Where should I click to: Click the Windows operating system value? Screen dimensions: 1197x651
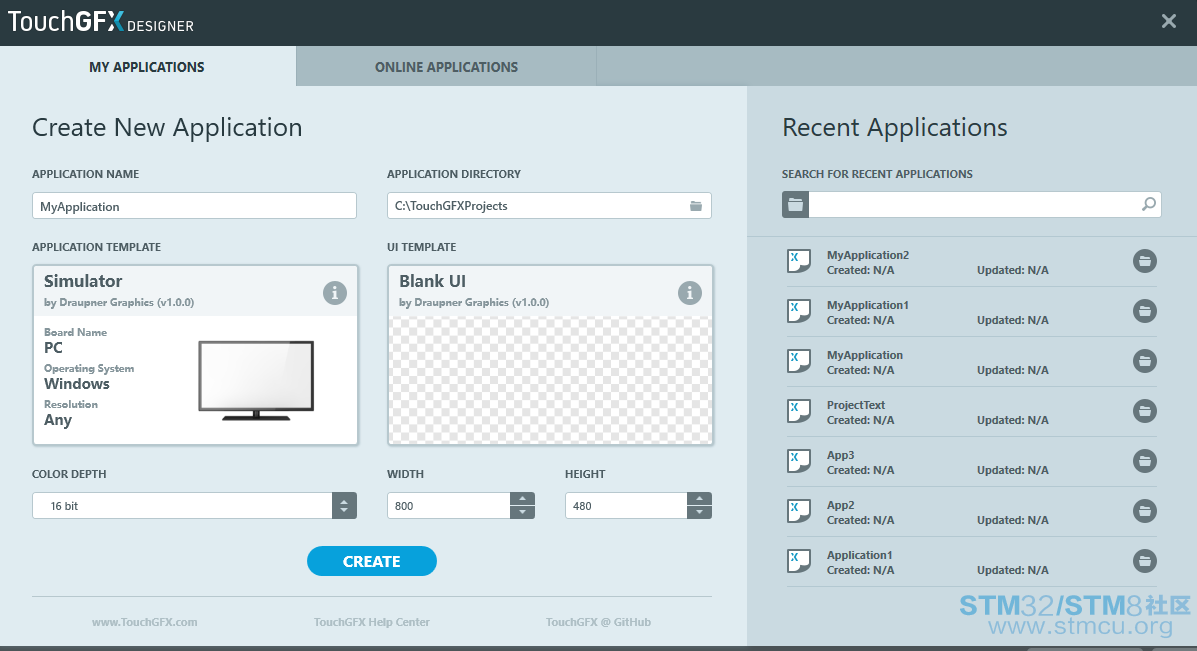tap(76, 384)
